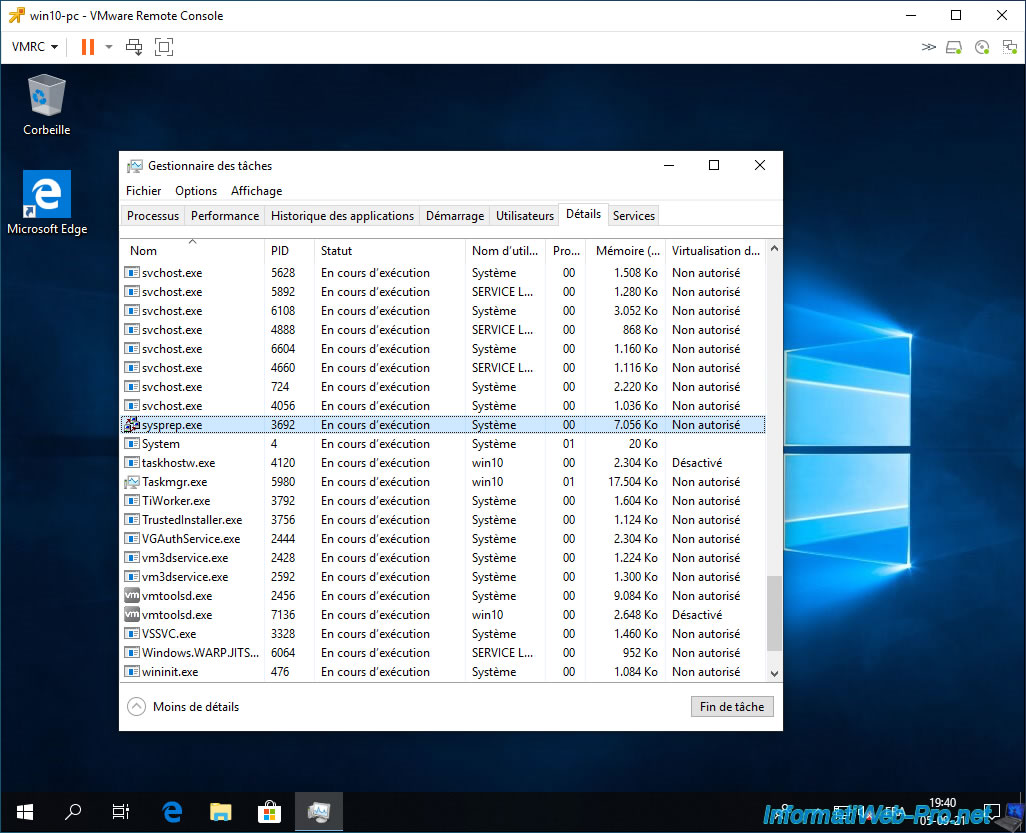The width and height of the screenshot is (1026, 833).
Task: Click the CD/DVD drive device icon in VMRC
Action: pos(982,46)
